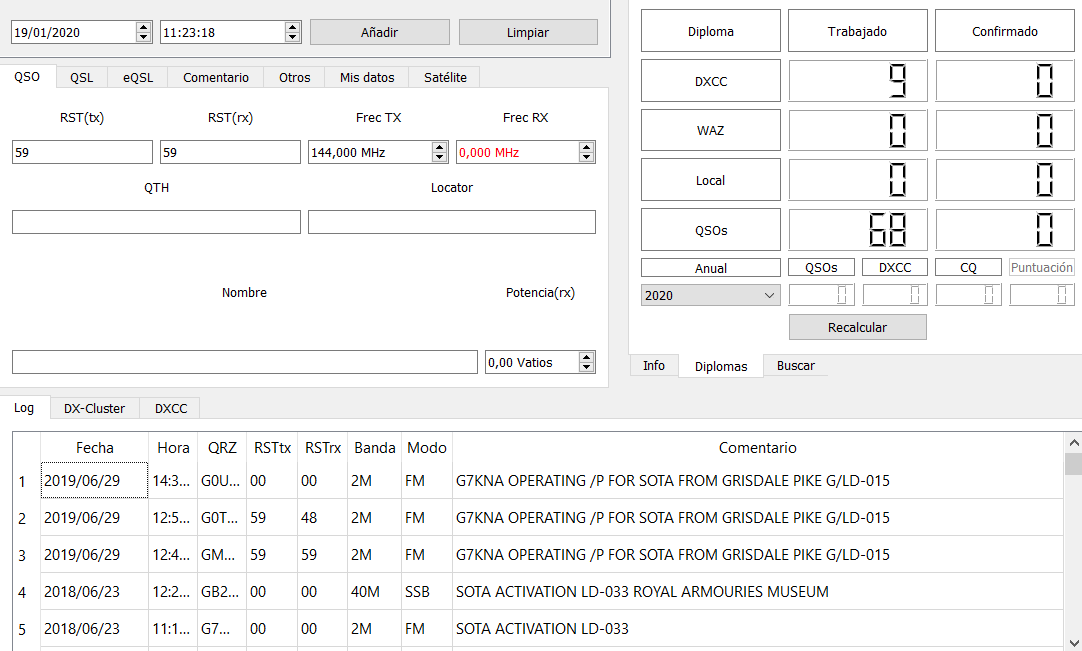Click the log scrollbar down arrow
Image resolution: width=1082 pixels, height=651 pixels.
pyautogui.click(x=1073, y=642)
